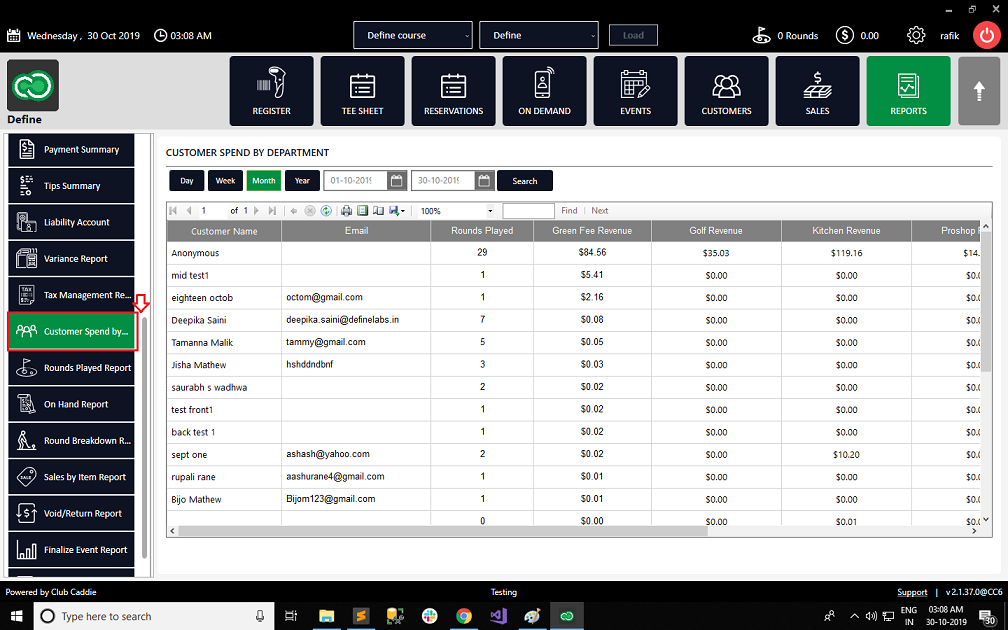Go to the On Demand section
1008x630 pixels.
(544, 91)
